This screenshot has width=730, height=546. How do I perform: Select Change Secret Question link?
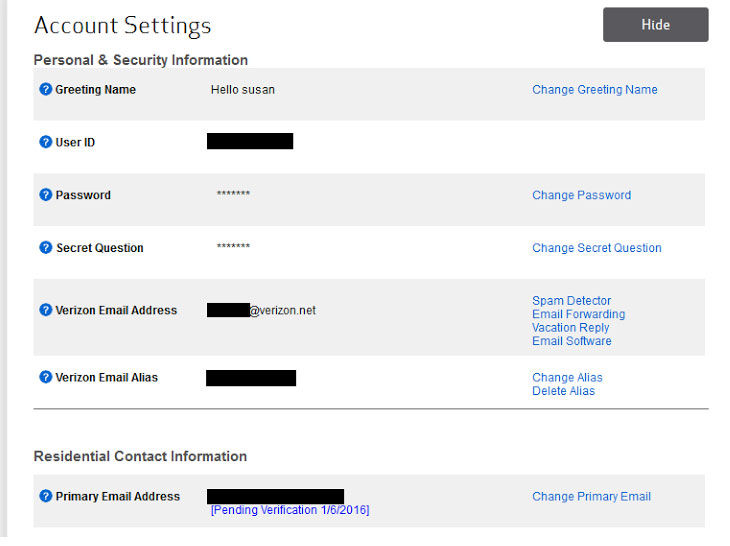[596, 248]
